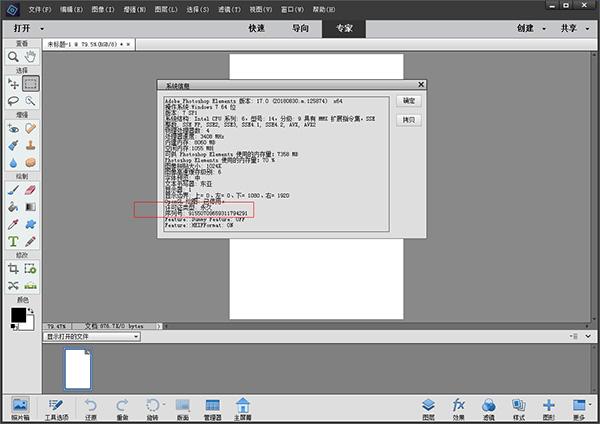Rotate the photo with the 旋转 icon
Viewport: 600px width, 424px height.
pyautogui.click(x=152, y=409)
